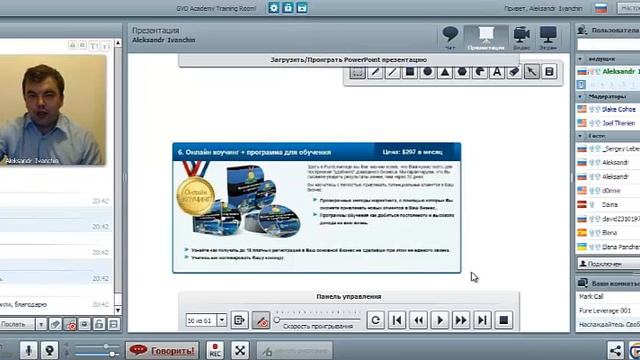Click the lock icon in top bar
This screenshot has width=640, height=360.
[288, 8]
